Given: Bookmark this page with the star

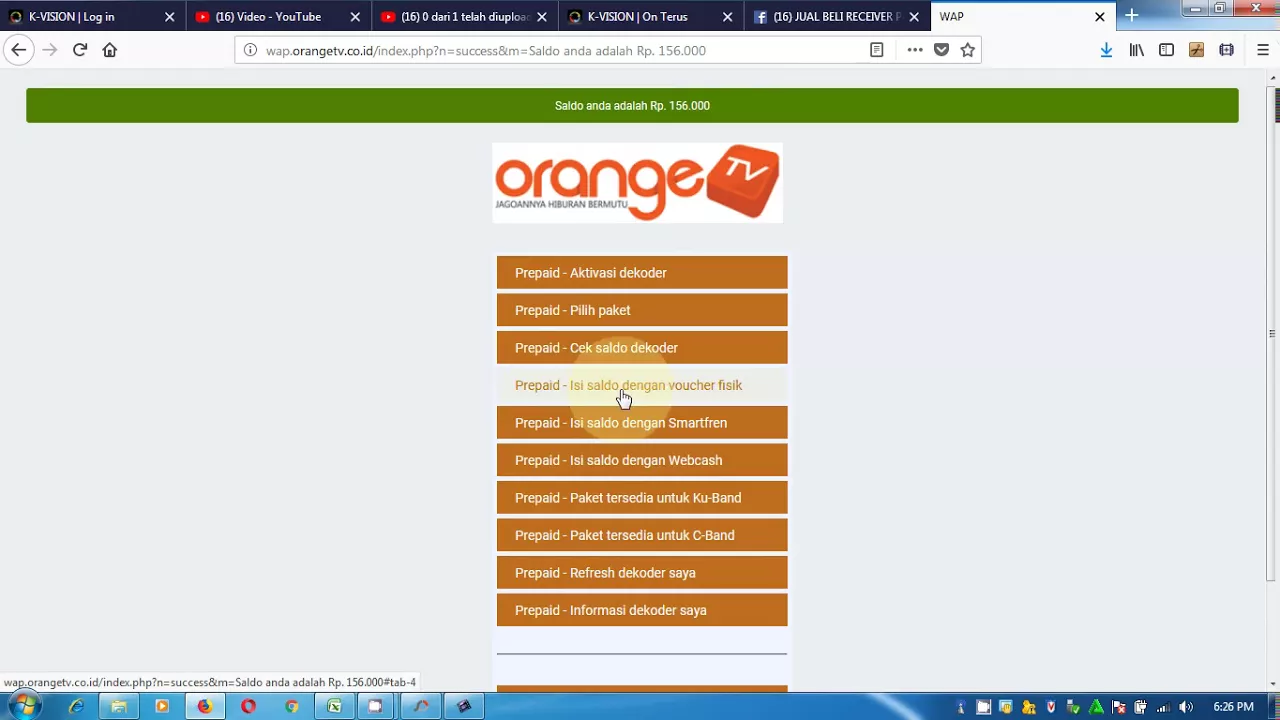Looking at the screenshot, I should coord(967,50).
